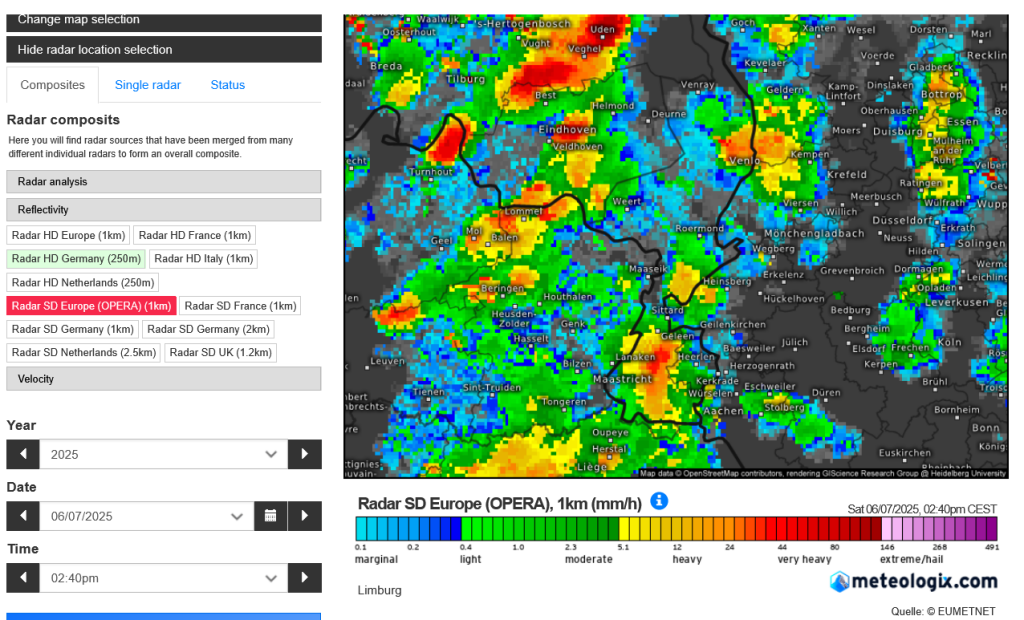Select Radar HD Netherlands (250m) option
Viewport: 1024px width, 620px height.
pos(83,283)
